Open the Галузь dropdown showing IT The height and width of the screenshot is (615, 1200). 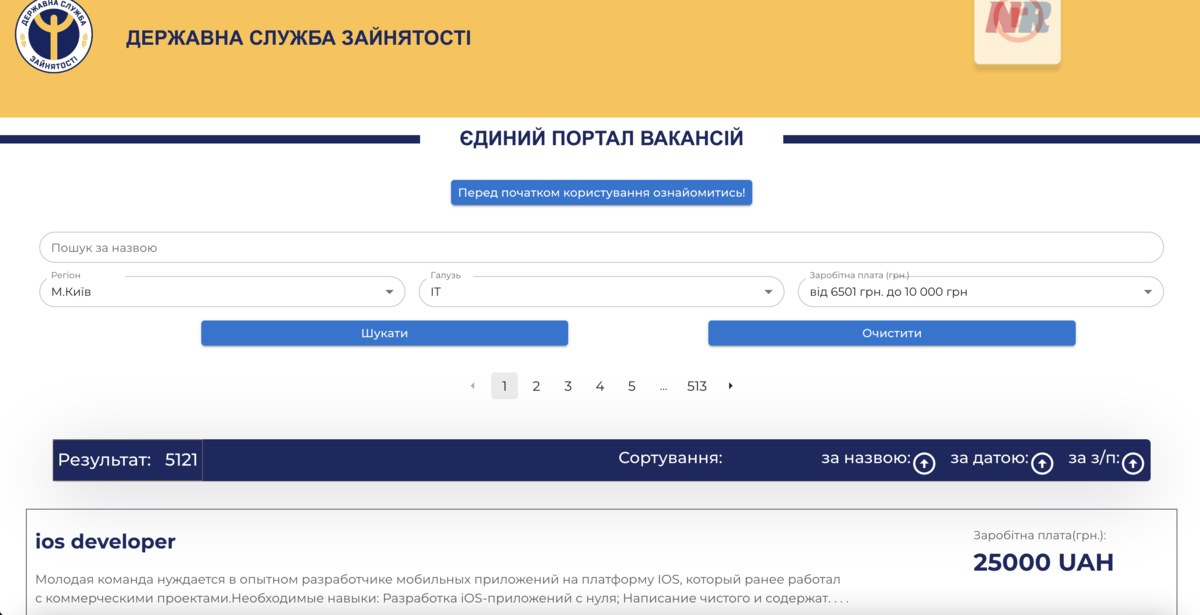601,292
